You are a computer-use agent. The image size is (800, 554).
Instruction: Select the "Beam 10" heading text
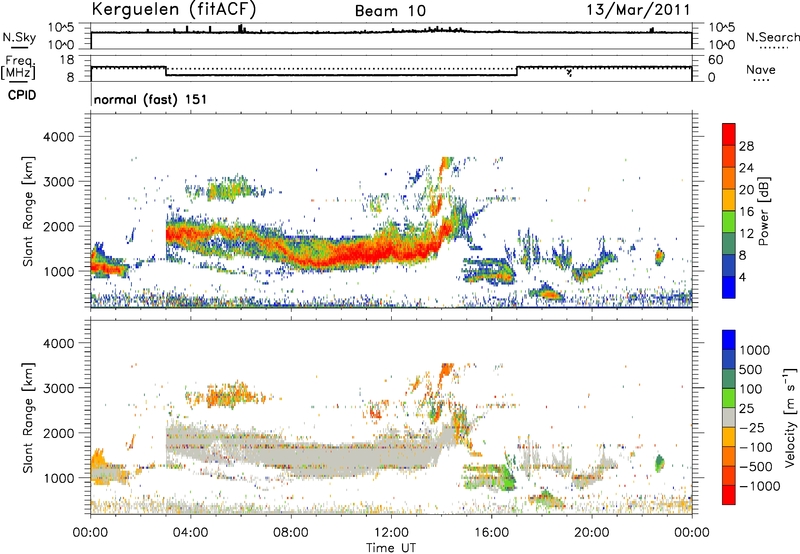tap(390, 11)
